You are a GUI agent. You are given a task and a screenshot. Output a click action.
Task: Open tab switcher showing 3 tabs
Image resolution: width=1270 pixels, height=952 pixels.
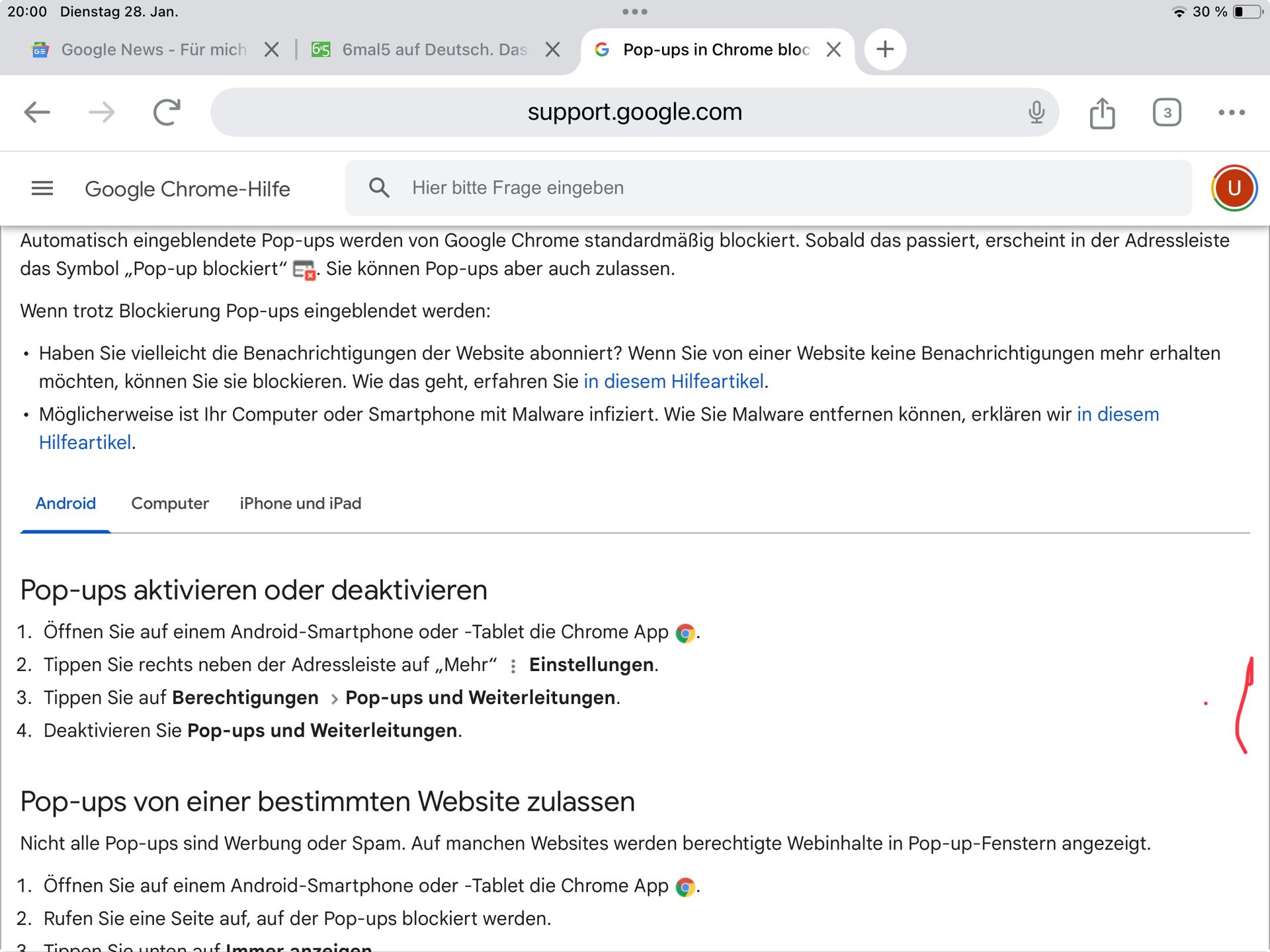[1167, 112]
